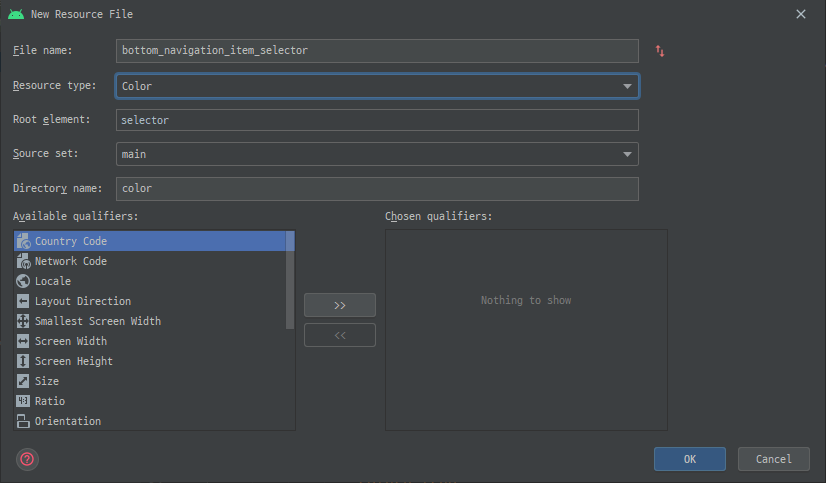Viewport: 826px width, 483px height.
Task: Select Orientation in available qualifiers
Action: (x=150, y=421)
